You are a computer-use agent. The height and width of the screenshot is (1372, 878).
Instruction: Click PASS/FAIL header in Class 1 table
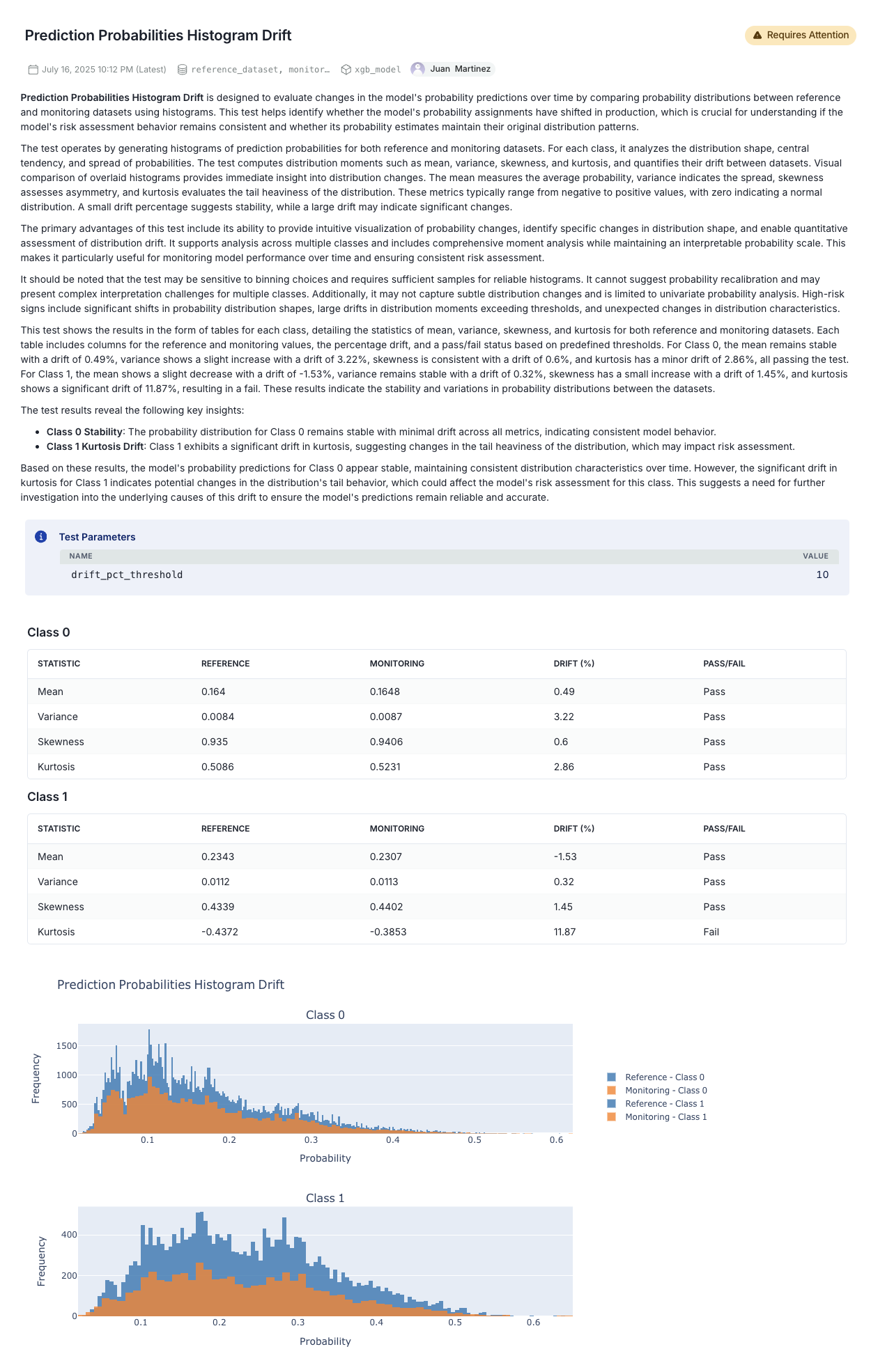(724, 829)
